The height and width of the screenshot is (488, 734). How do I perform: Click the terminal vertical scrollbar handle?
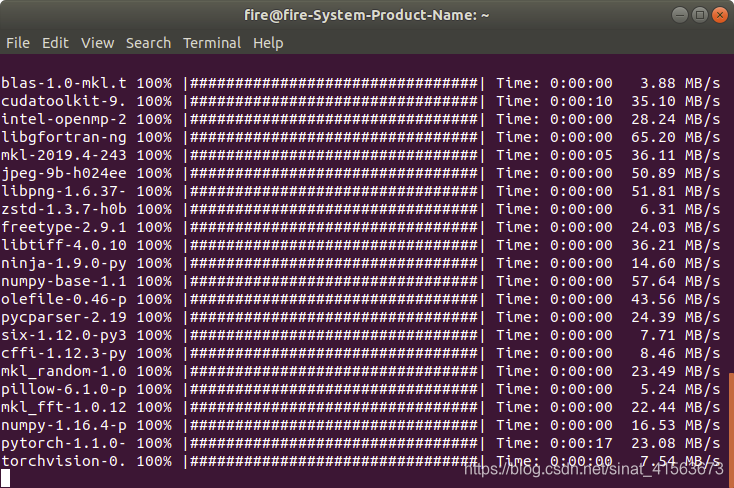pyautogui.click(x=731, y=430)
